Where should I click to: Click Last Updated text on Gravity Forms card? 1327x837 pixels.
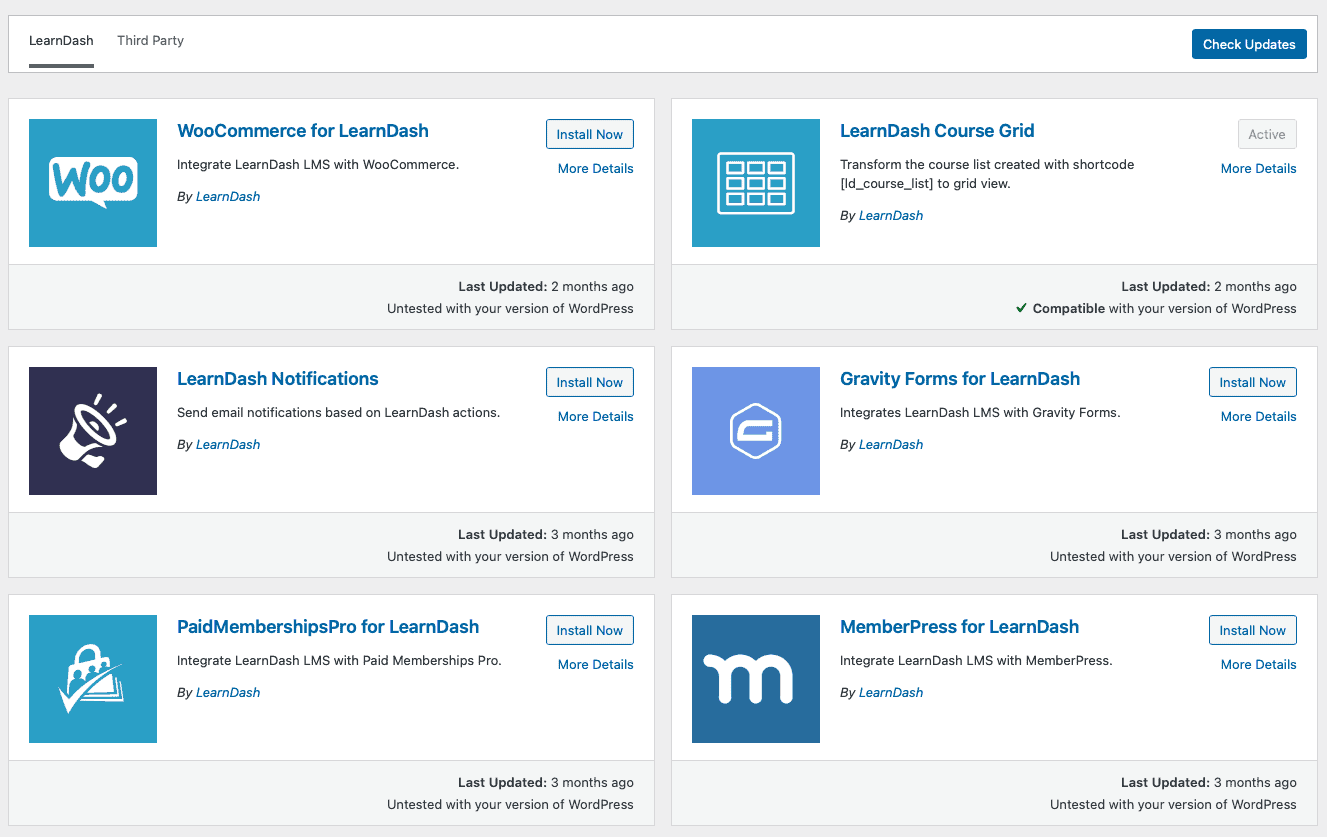tap(1209, 534)
